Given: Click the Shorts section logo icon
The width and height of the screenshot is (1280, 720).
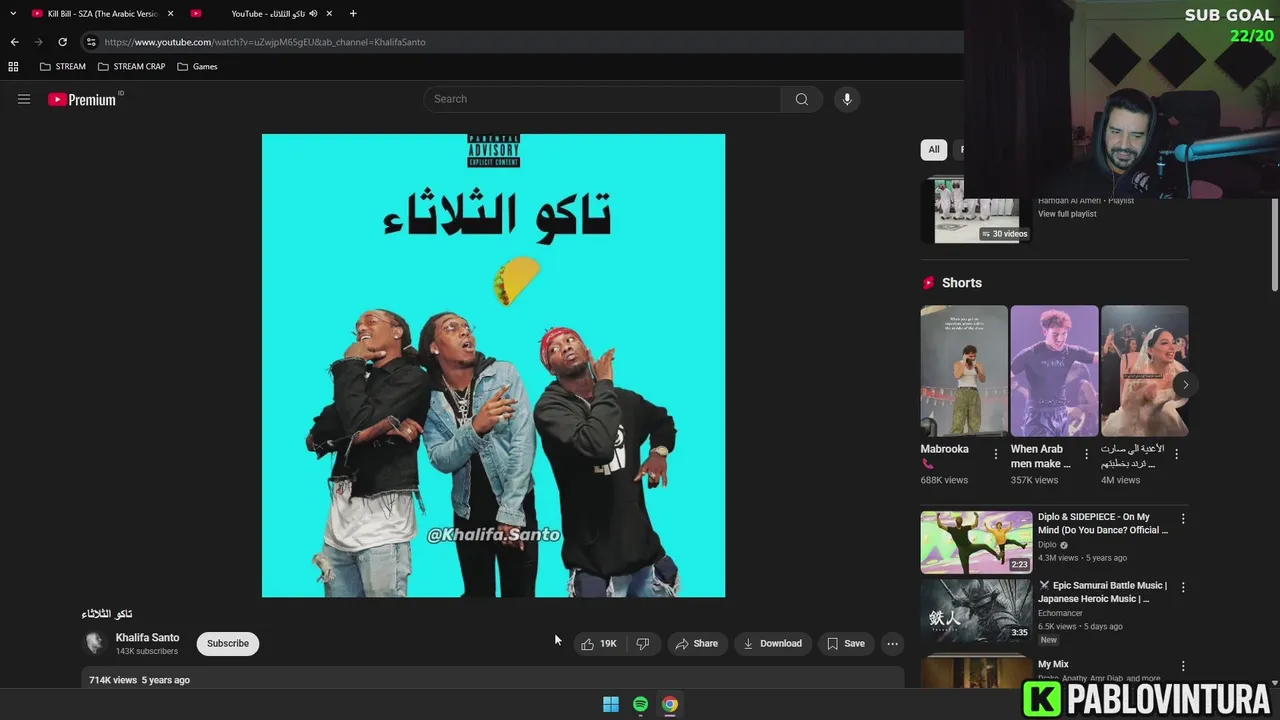Looking at the screenshot, I should coord(929,283).
